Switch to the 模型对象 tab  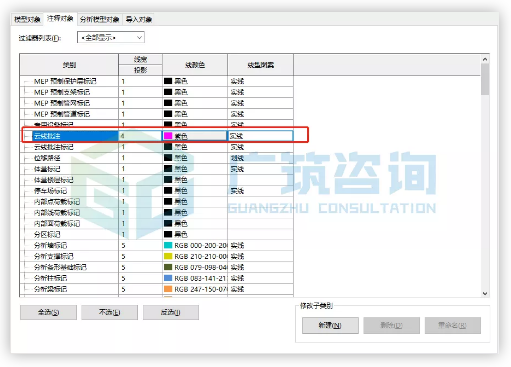coord(27,19)
